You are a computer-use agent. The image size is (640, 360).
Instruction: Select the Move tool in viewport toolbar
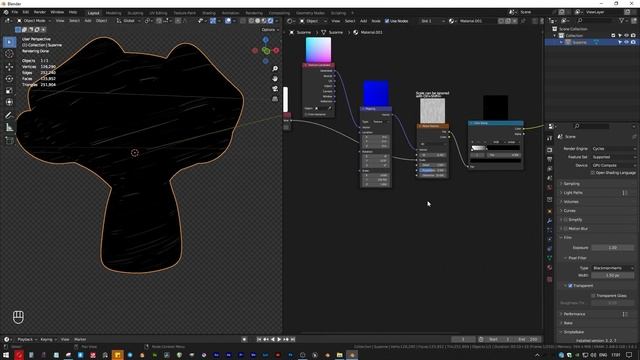tap(9, 67)
